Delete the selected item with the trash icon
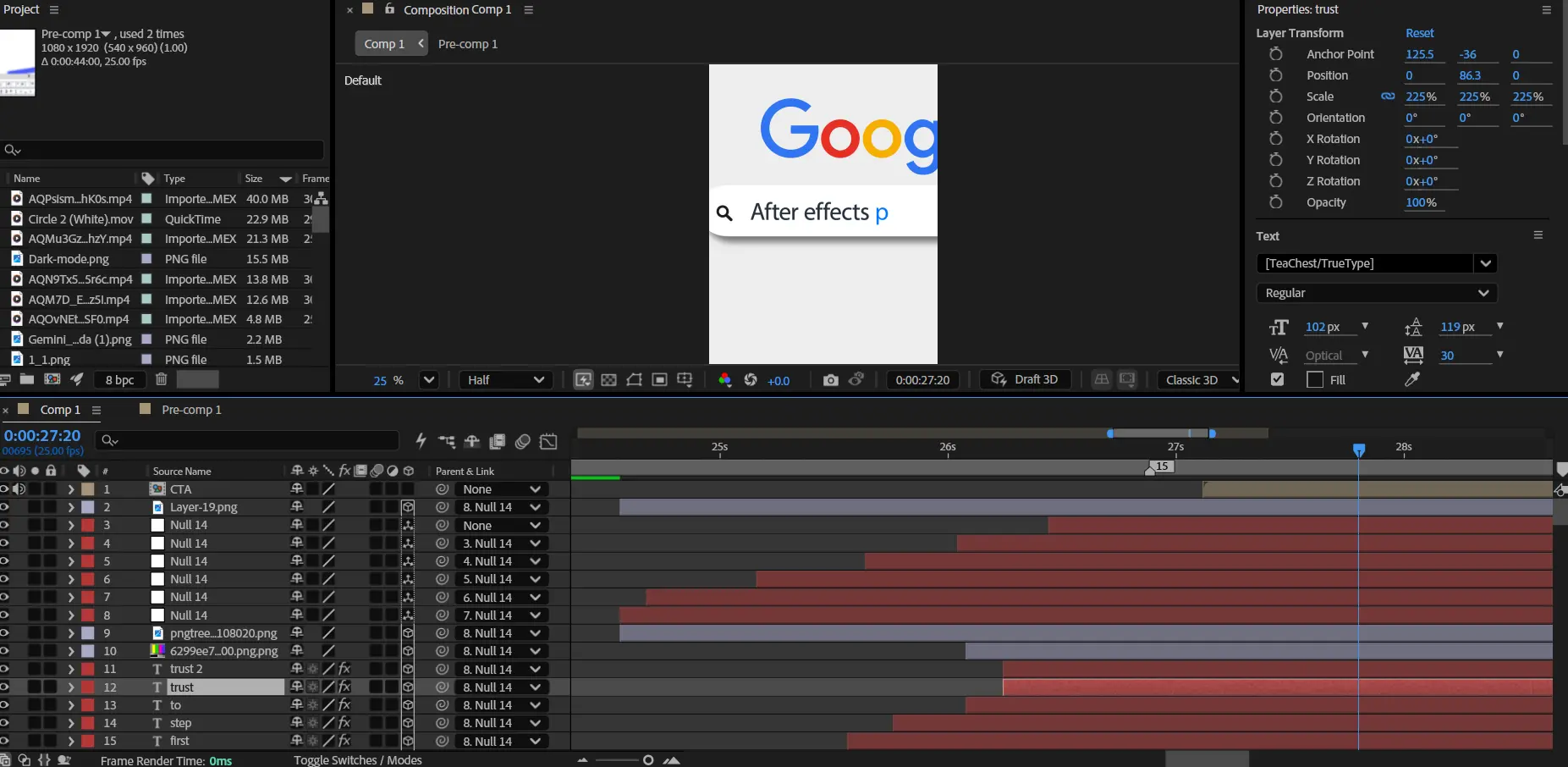1568x767 pixels. [x=162, y=380]
